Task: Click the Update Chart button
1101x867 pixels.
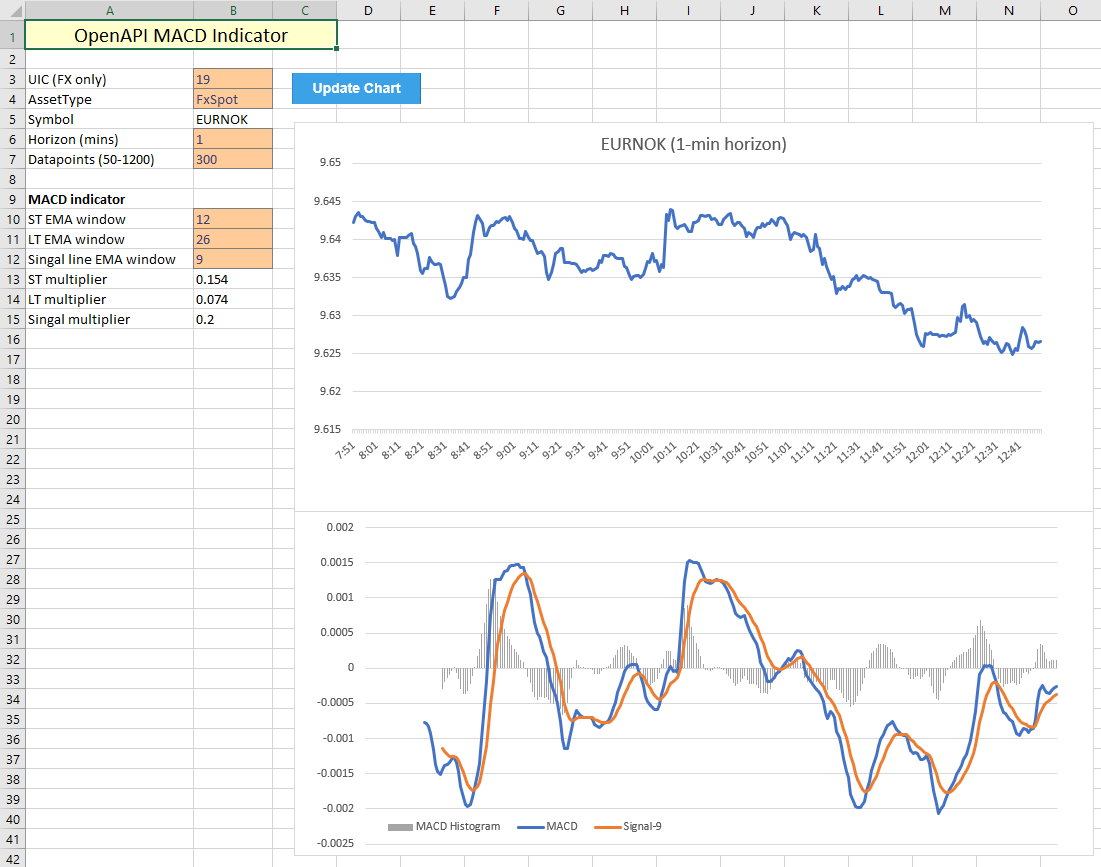Action: click(356, 88)
